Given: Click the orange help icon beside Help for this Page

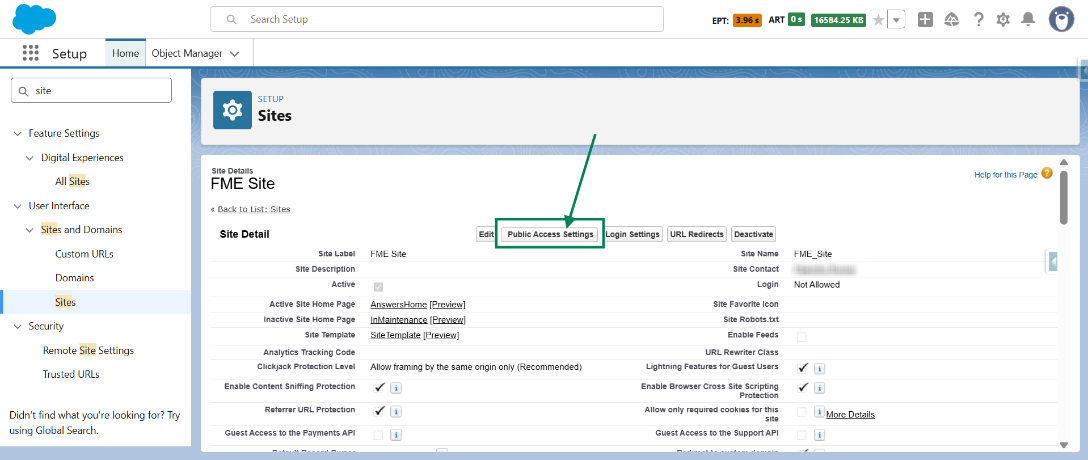Looking at the screenshot, I should (x=1047, y=173).
